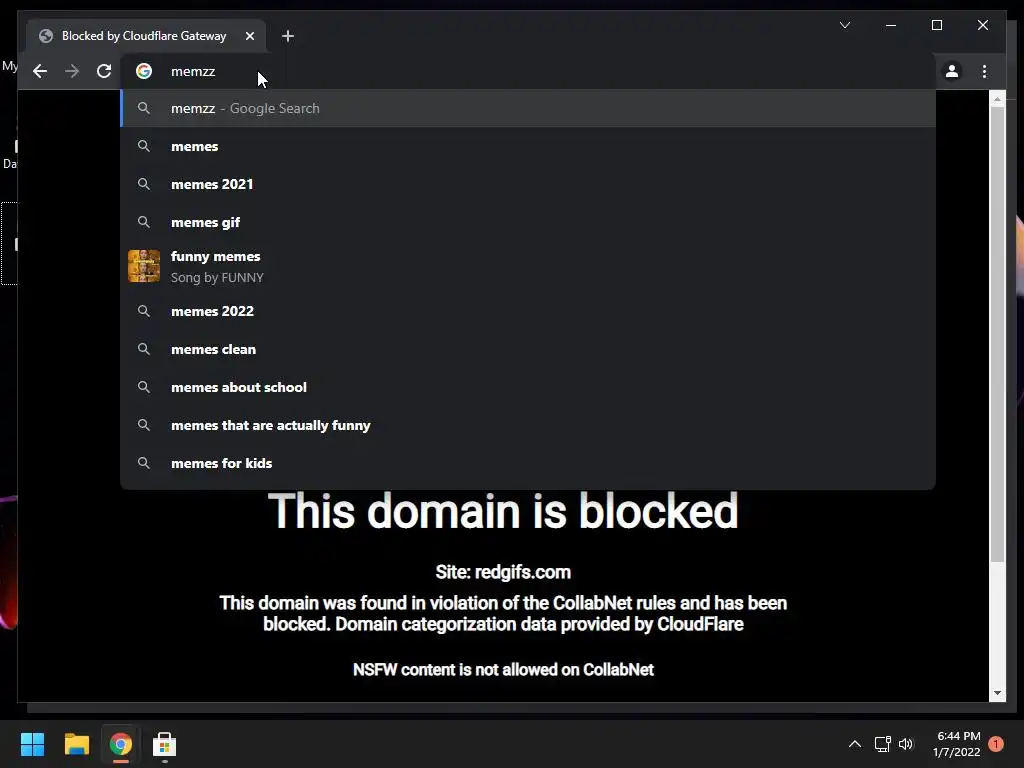
Task: Click the address bar containing memzz
Action: 529,71
